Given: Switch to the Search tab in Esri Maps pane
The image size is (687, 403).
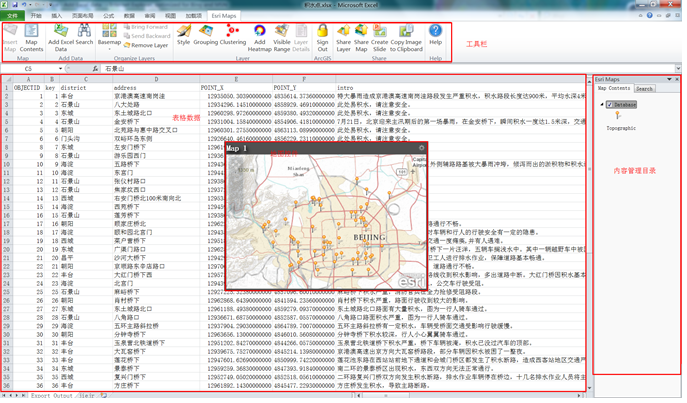Looking at the screenshot, I should pyautogui.click(x=645, y=89).
